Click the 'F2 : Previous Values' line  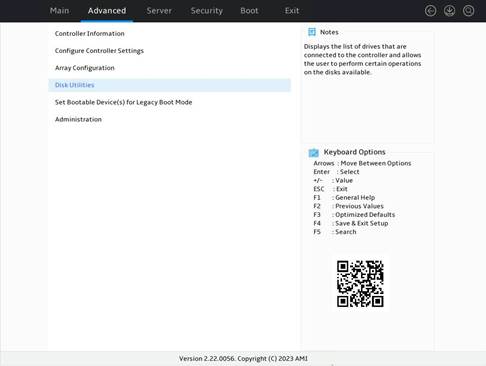[348, 206]
